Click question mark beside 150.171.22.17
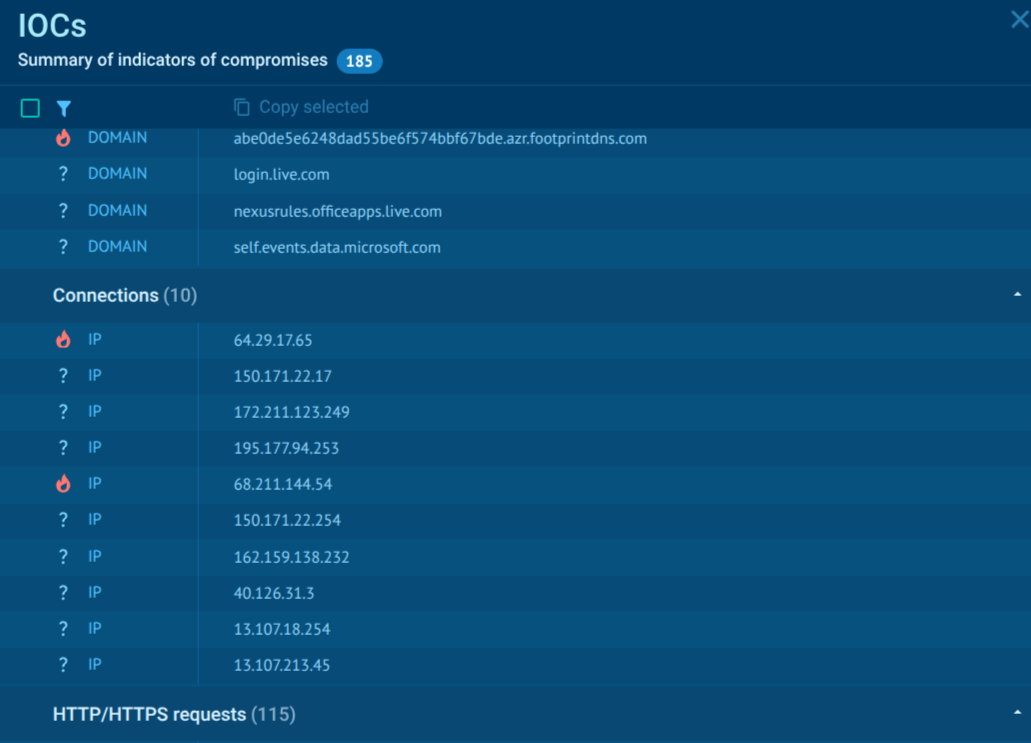 pos(63,375)
